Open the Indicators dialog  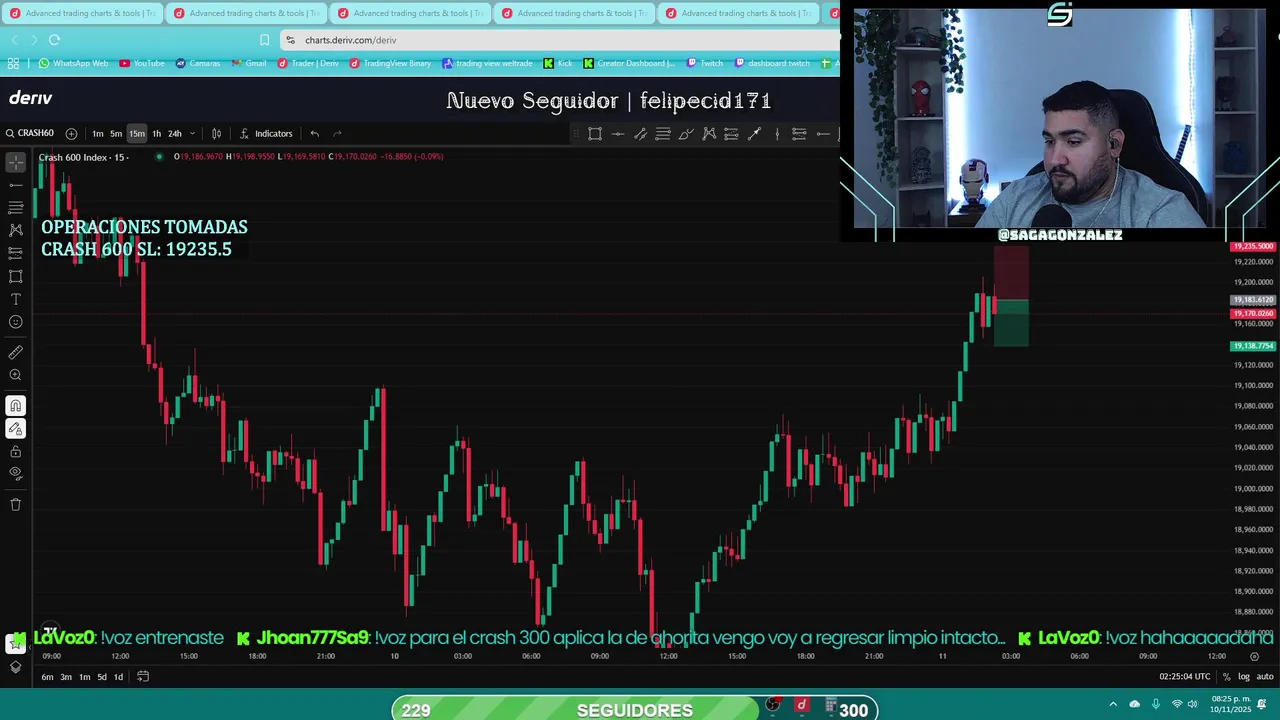(x=266, y=133)
